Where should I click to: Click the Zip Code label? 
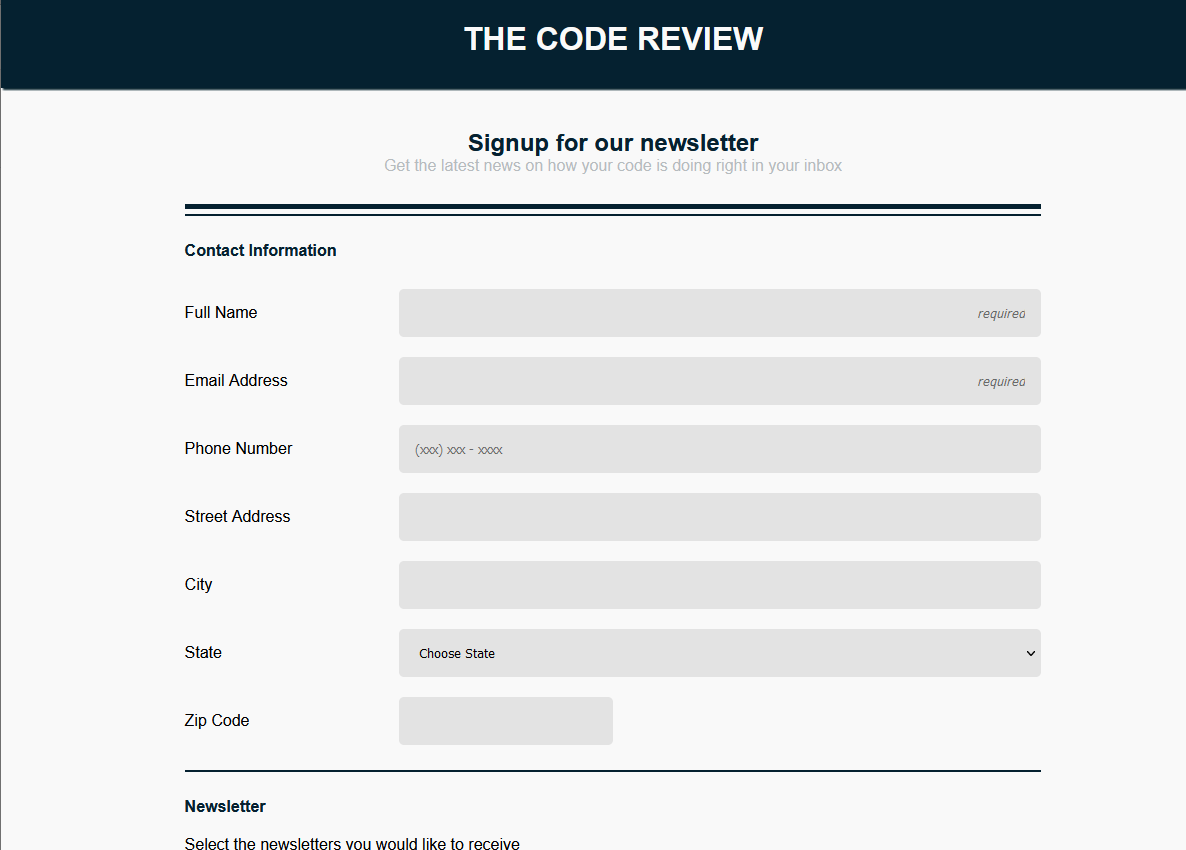217,720
